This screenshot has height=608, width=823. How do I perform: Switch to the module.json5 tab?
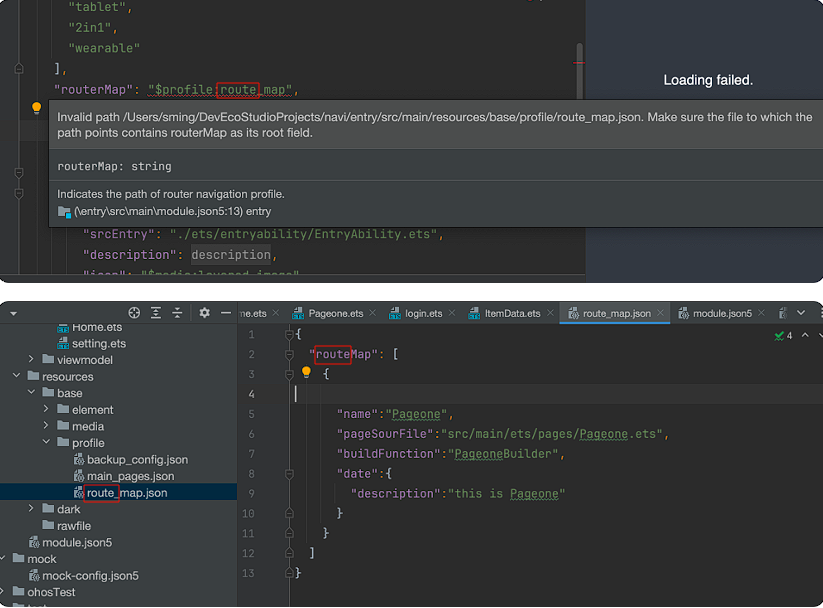click(721, 313)
